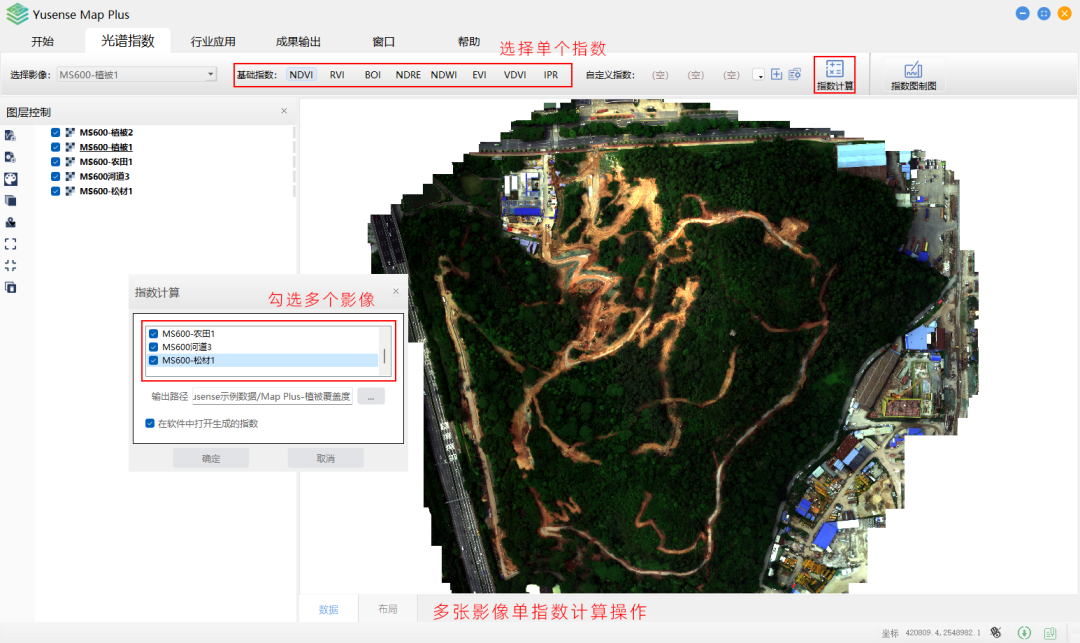Image resolution: width=1080 pixels, height=643 pixels.
Task: Toggle 在软件中打开生成的指数 checkbox
Action: tap(150, 423)
